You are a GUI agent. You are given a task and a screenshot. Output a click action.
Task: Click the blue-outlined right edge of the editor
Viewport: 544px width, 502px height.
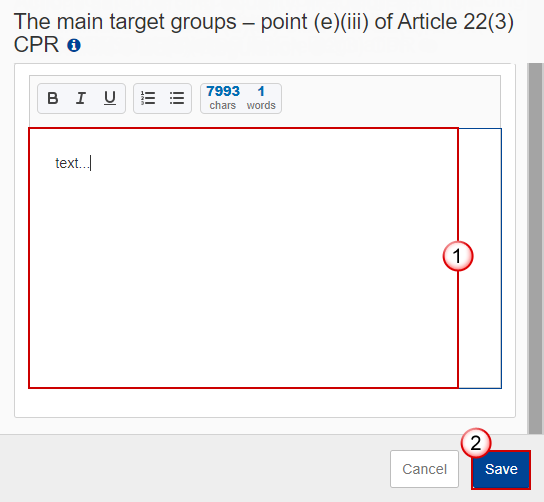click(x=480, y=258)
